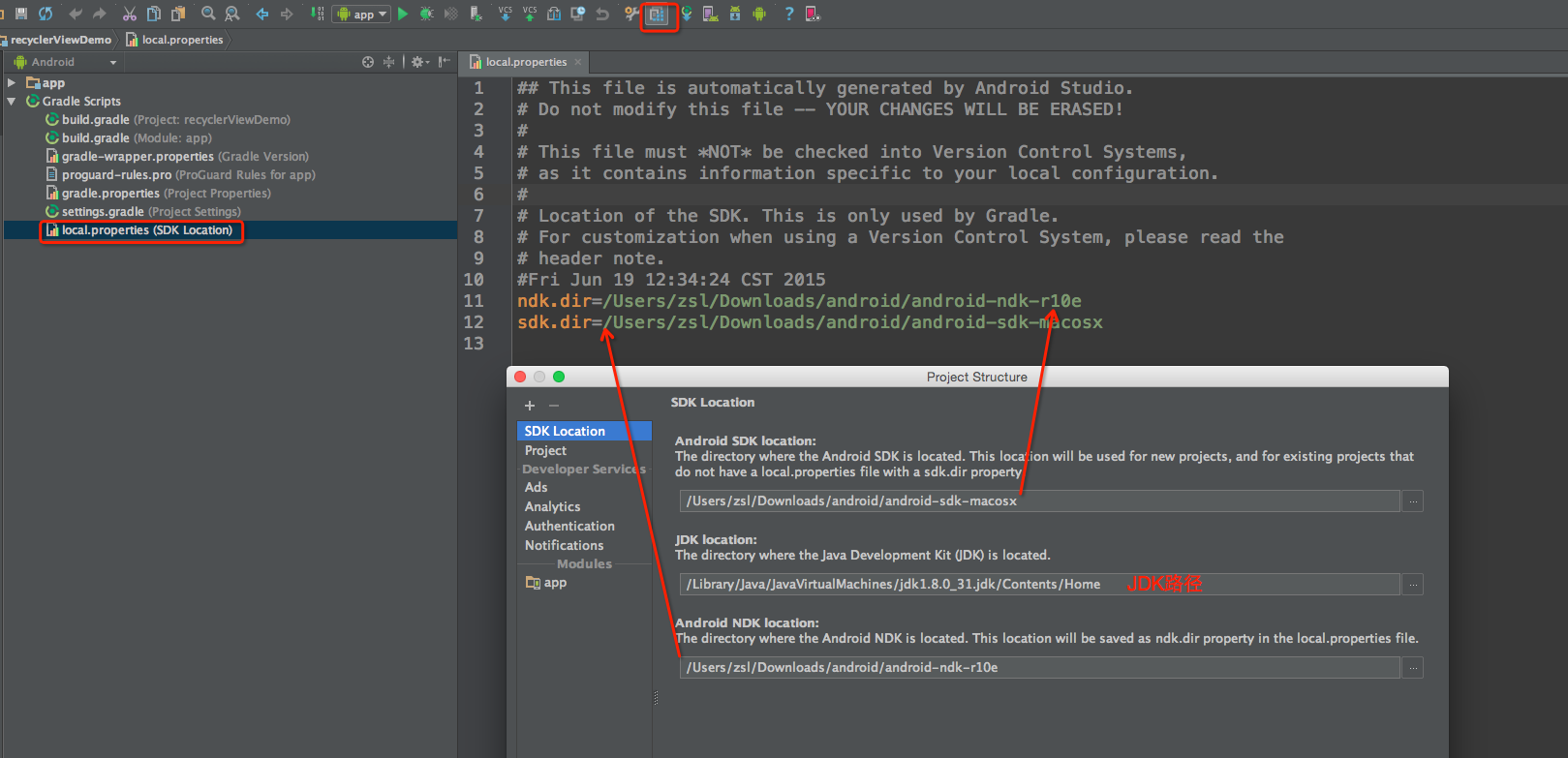The image size is (1568, 758).
Task: Click the Debug bug icon
Action: pos(426,14)
